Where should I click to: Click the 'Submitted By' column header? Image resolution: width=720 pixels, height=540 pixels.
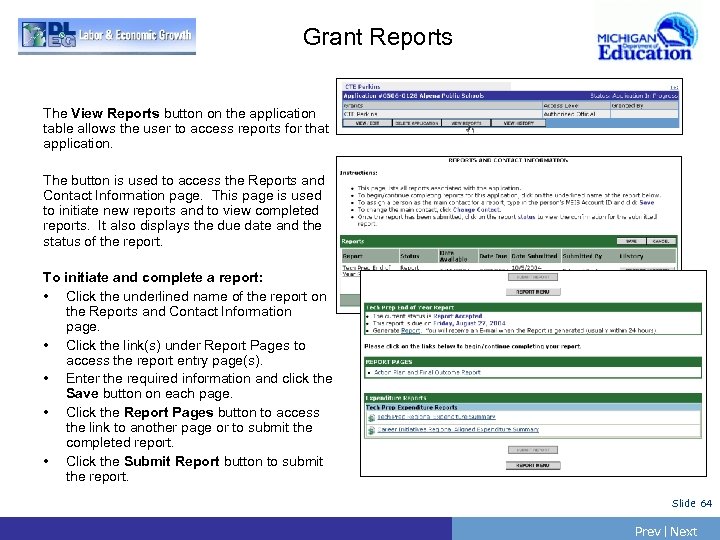coord(582,256)
